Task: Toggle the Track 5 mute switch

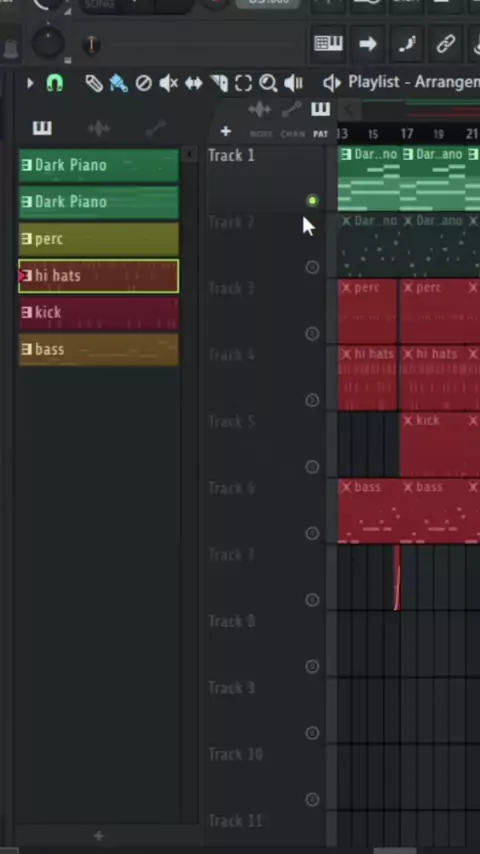Action: click(312, 467)
